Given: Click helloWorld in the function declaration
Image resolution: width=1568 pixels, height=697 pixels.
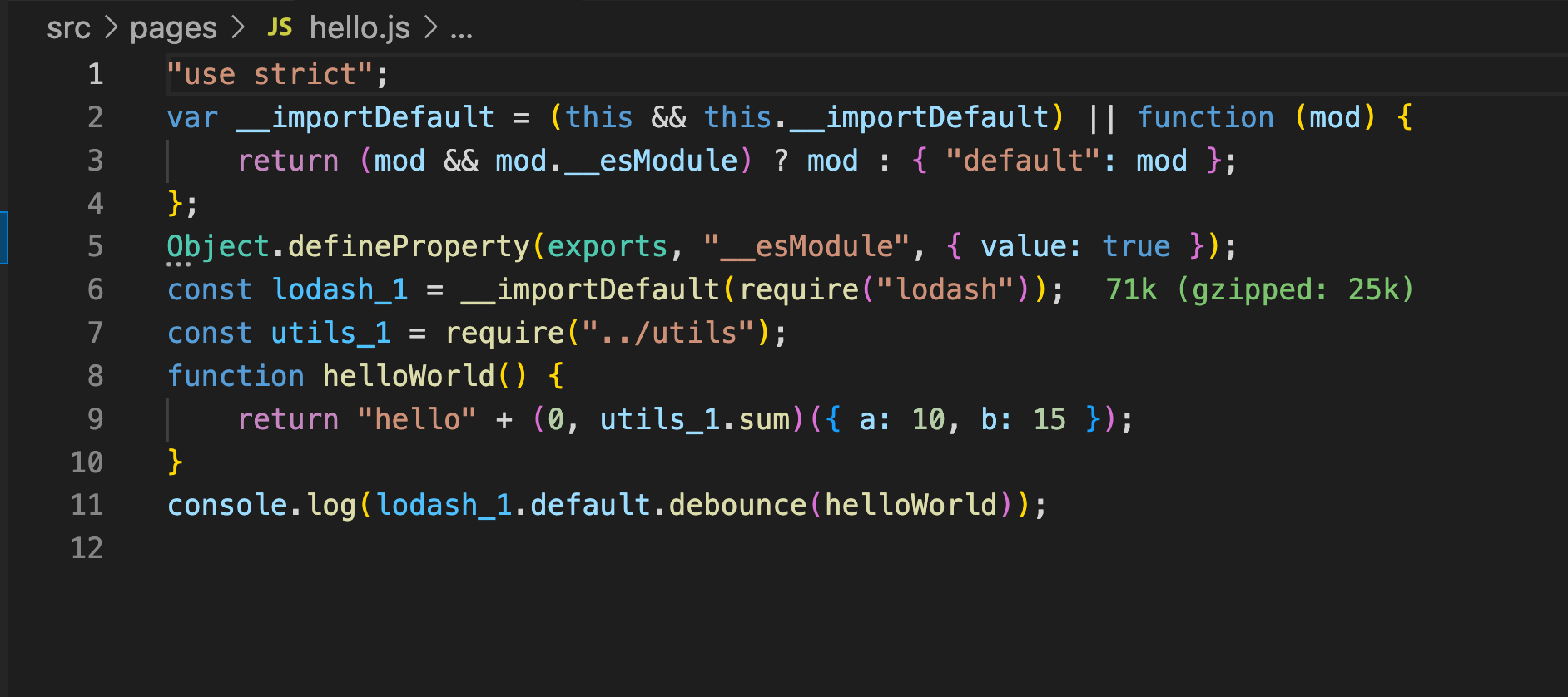Looking at the screenshot, I should click(409, 376).
